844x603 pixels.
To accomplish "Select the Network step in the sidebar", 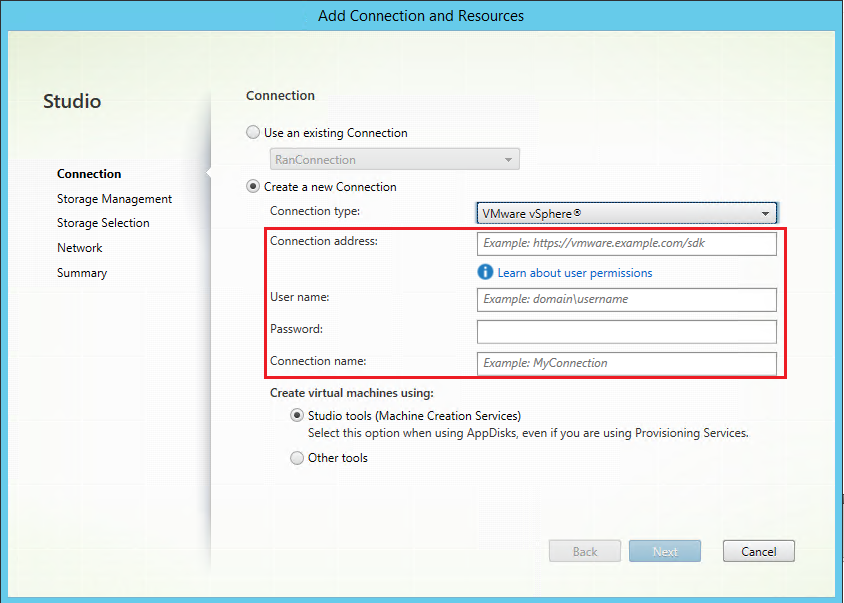I will point(80,247).
